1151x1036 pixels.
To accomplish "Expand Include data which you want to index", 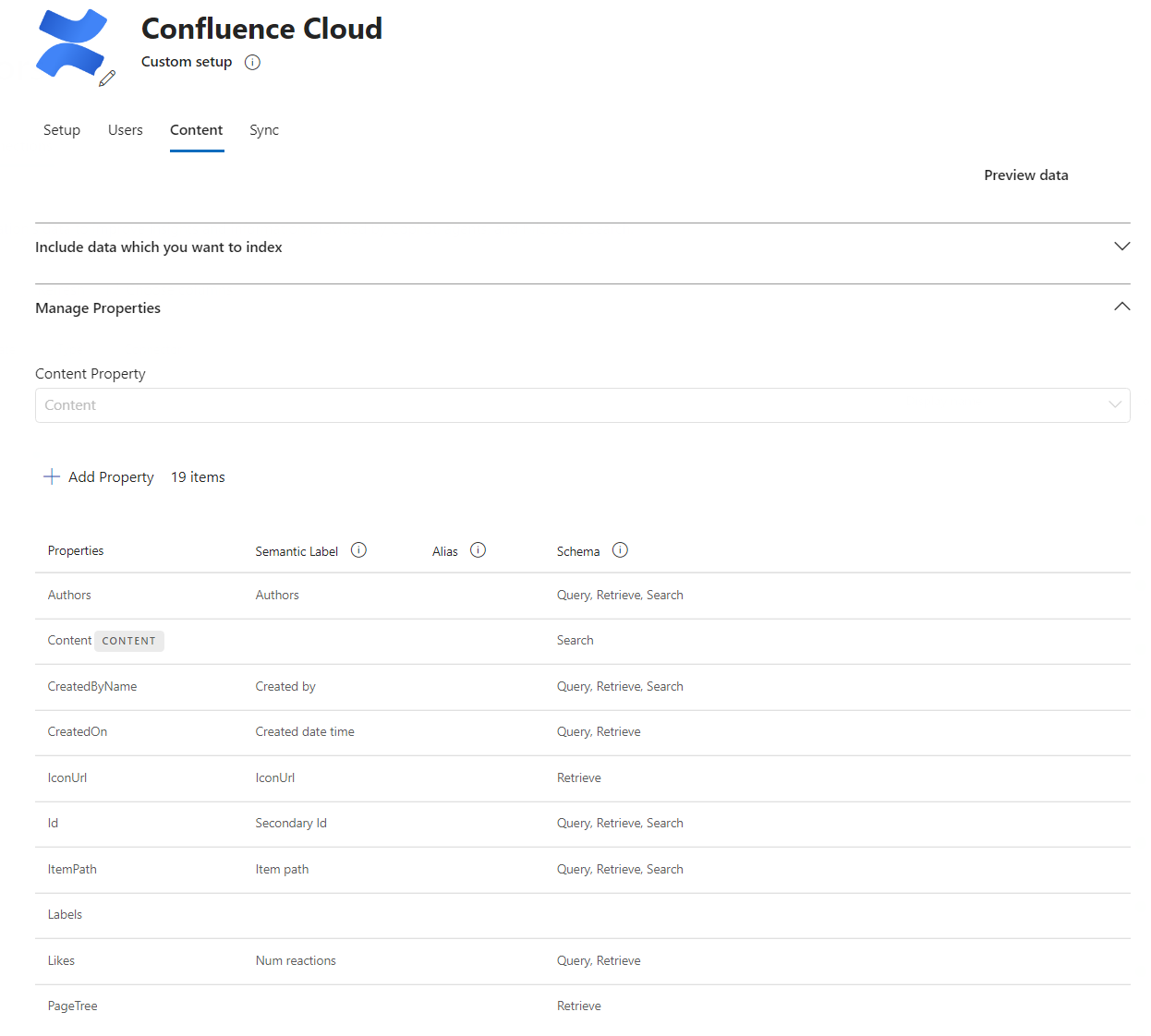I will pyautogui.click(x=1121, y=247).
